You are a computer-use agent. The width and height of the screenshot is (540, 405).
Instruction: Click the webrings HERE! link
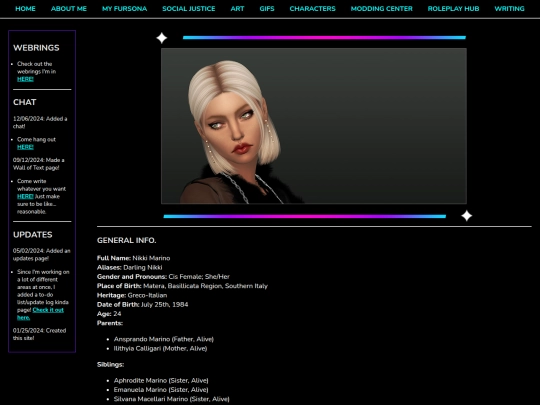pyautogui.click(x=25, y=79)
